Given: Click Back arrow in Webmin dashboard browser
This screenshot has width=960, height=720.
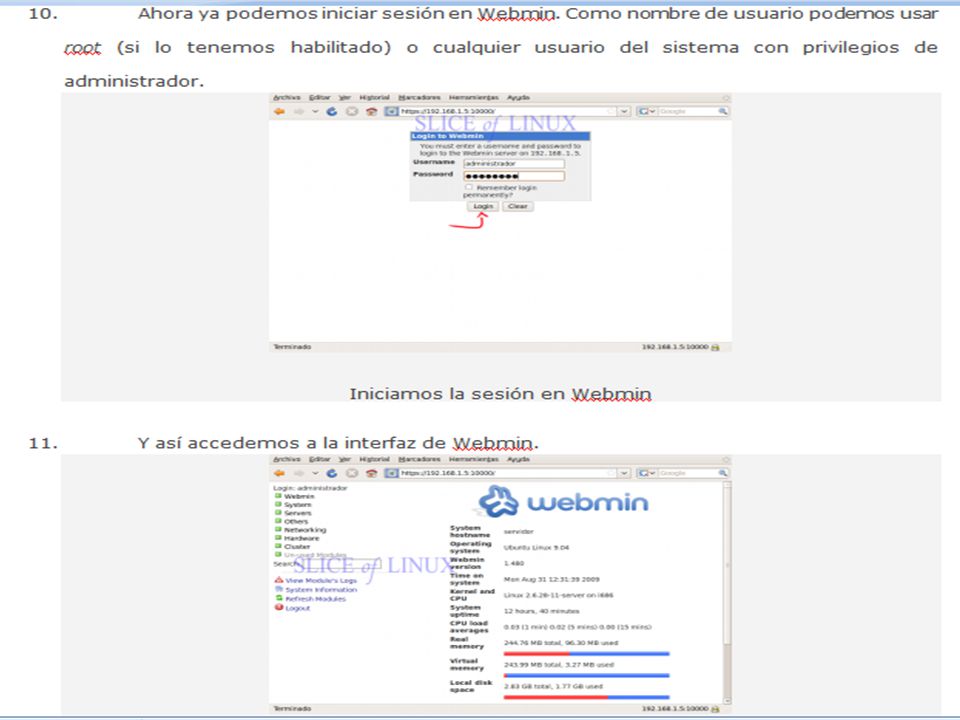Looking at the screenshot, I should tap(280, 473).
